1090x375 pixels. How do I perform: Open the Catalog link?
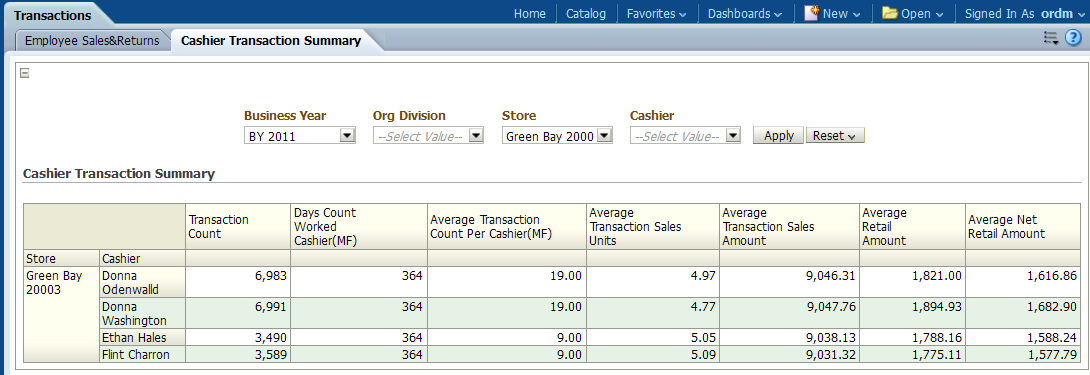click(x=586, y=13)
